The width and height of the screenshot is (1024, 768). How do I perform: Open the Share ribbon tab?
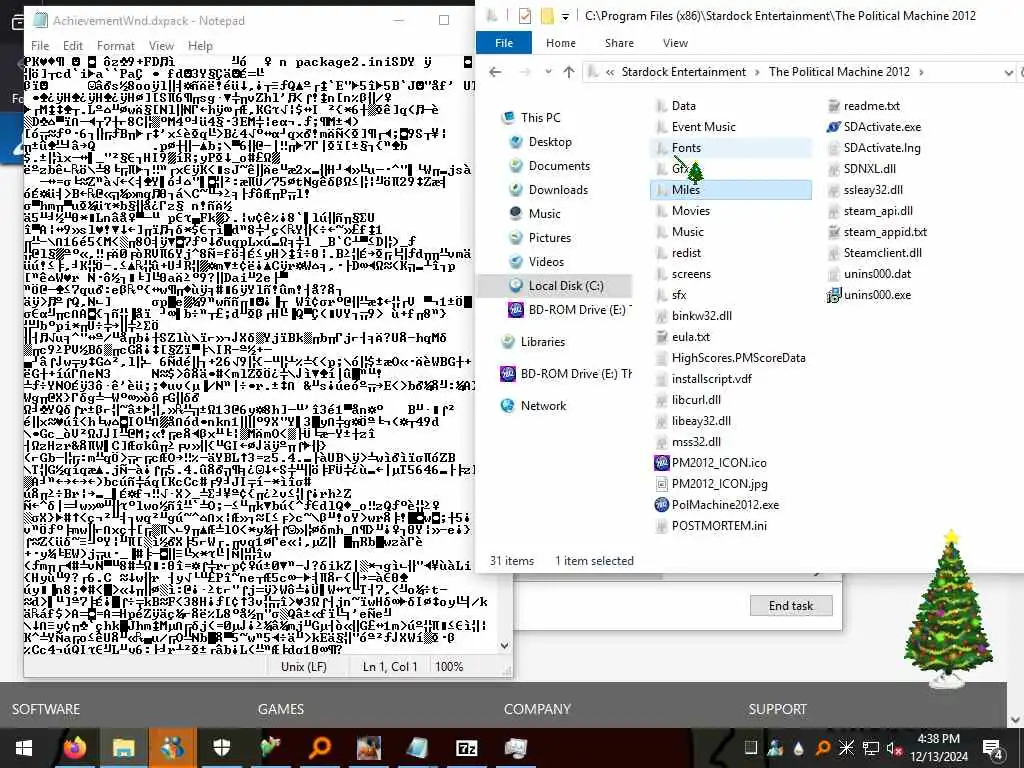[619, 43]
